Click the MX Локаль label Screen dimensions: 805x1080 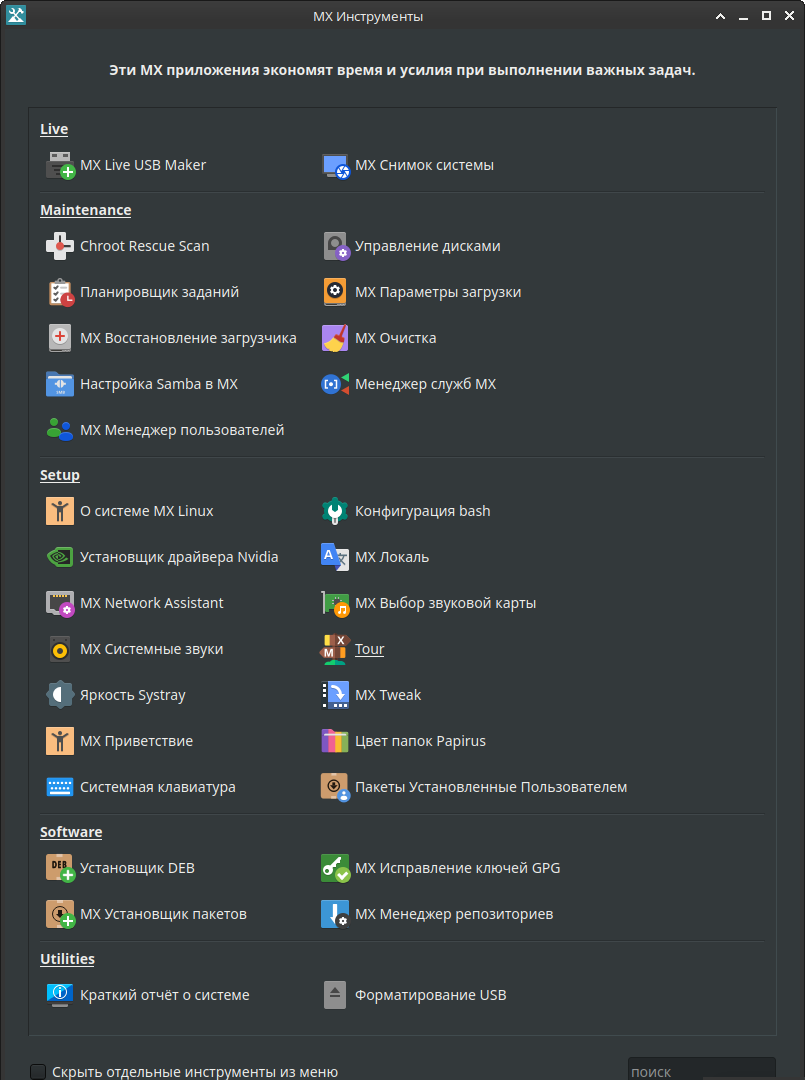(x=393, y=557)
